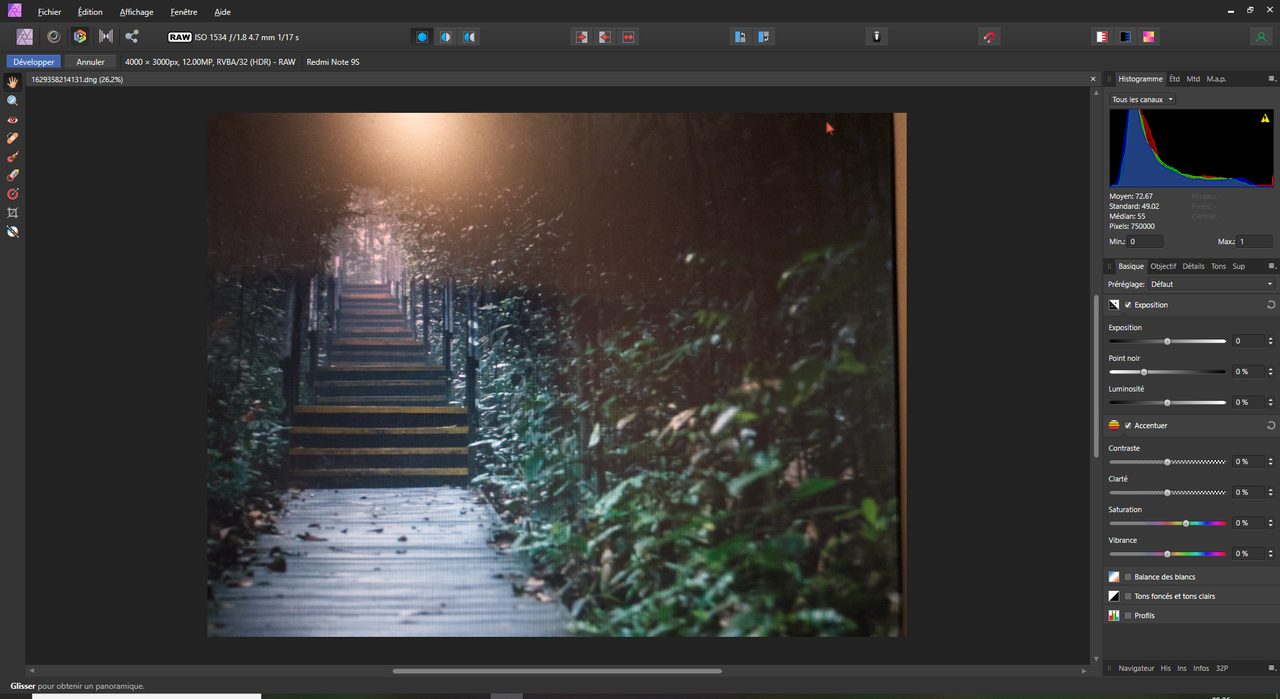1280x699 pixels.
Task: Close the 1629358214131.dng document tab
Action: coord(1093,79)
